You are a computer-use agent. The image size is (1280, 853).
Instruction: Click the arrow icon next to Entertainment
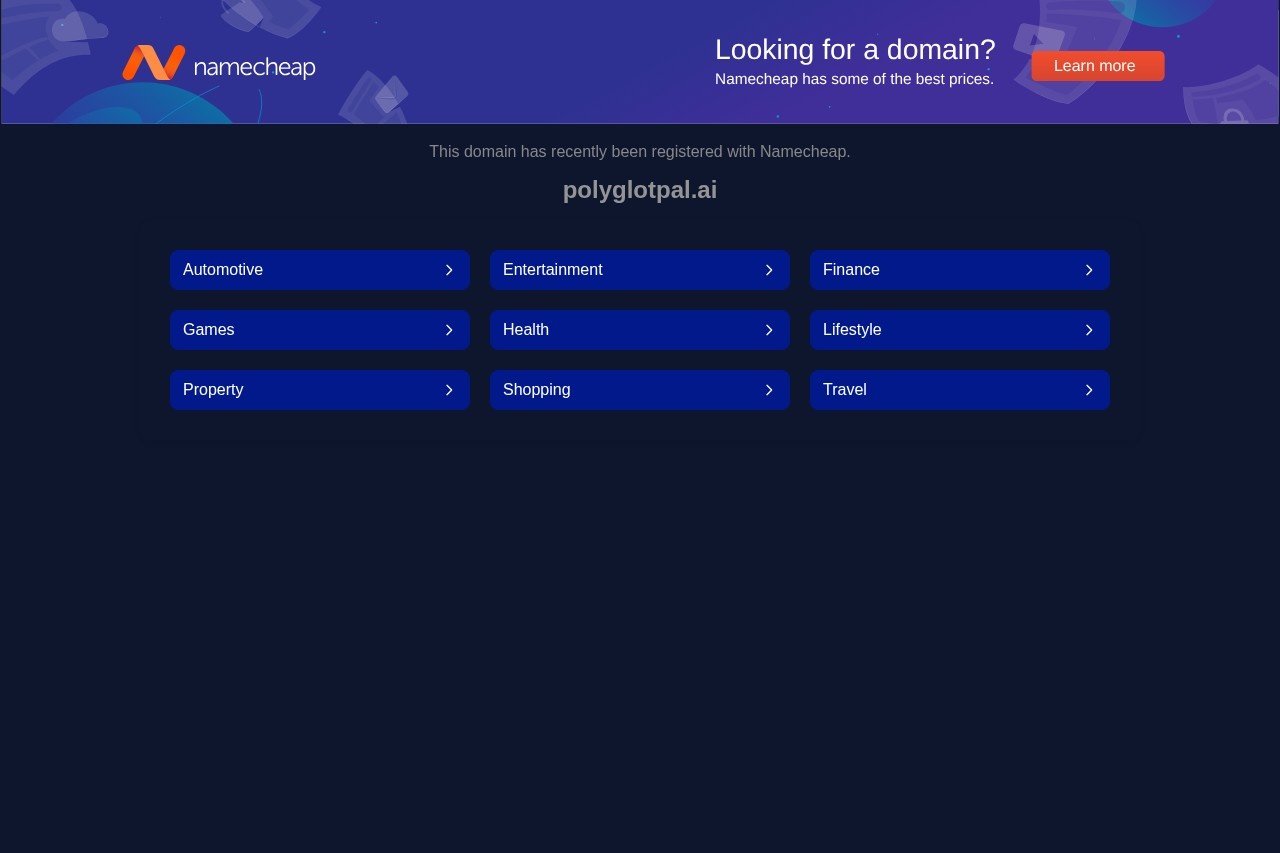point(769,270)
